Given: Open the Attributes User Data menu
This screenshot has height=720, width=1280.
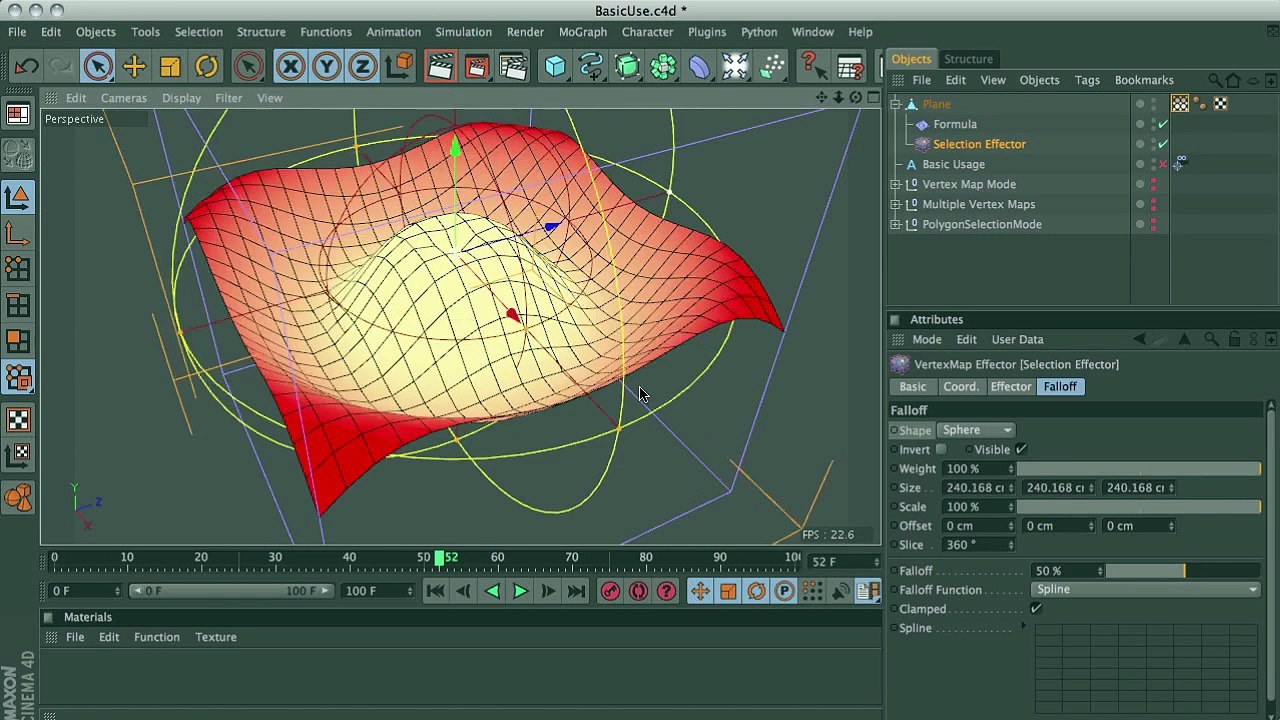Looking at the screenshot, I should click(1017, 340).
